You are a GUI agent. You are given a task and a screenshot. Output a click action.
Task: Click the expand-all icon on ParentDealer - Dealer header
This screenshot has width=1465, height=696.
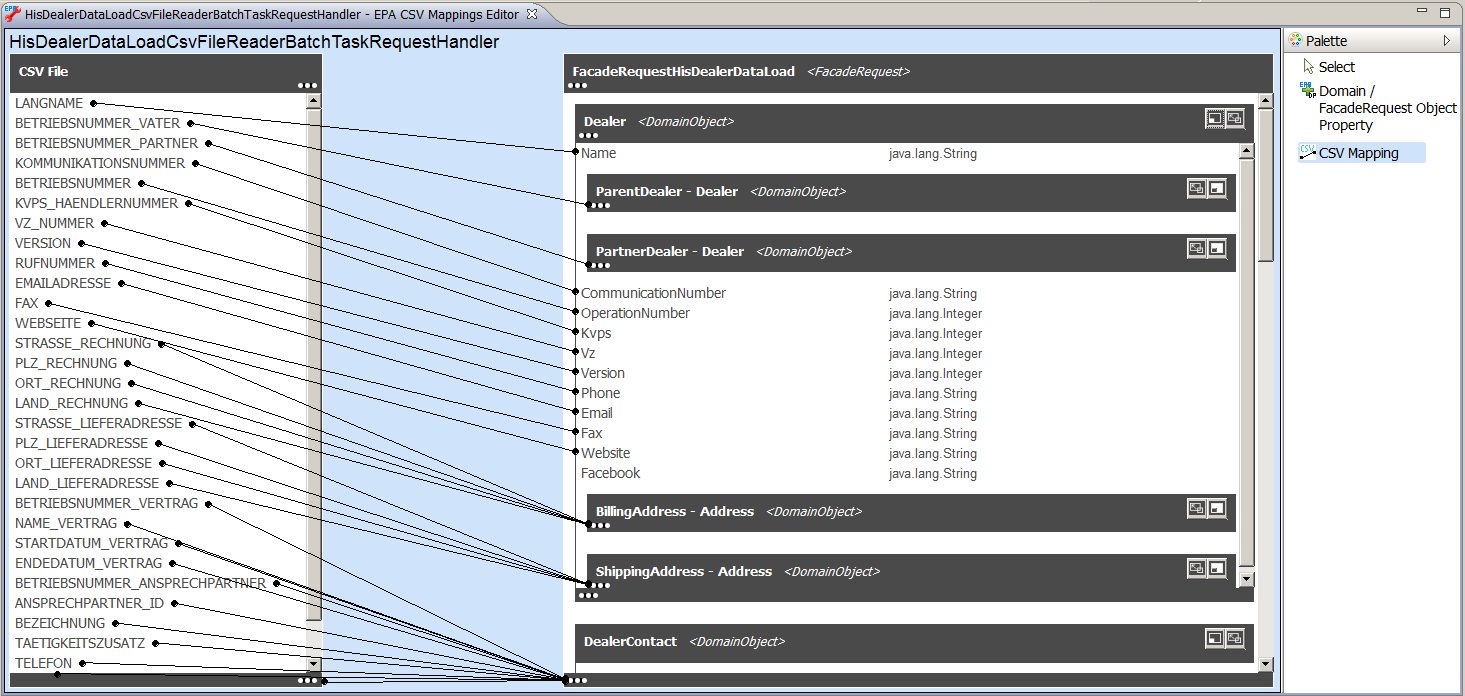1196,188
